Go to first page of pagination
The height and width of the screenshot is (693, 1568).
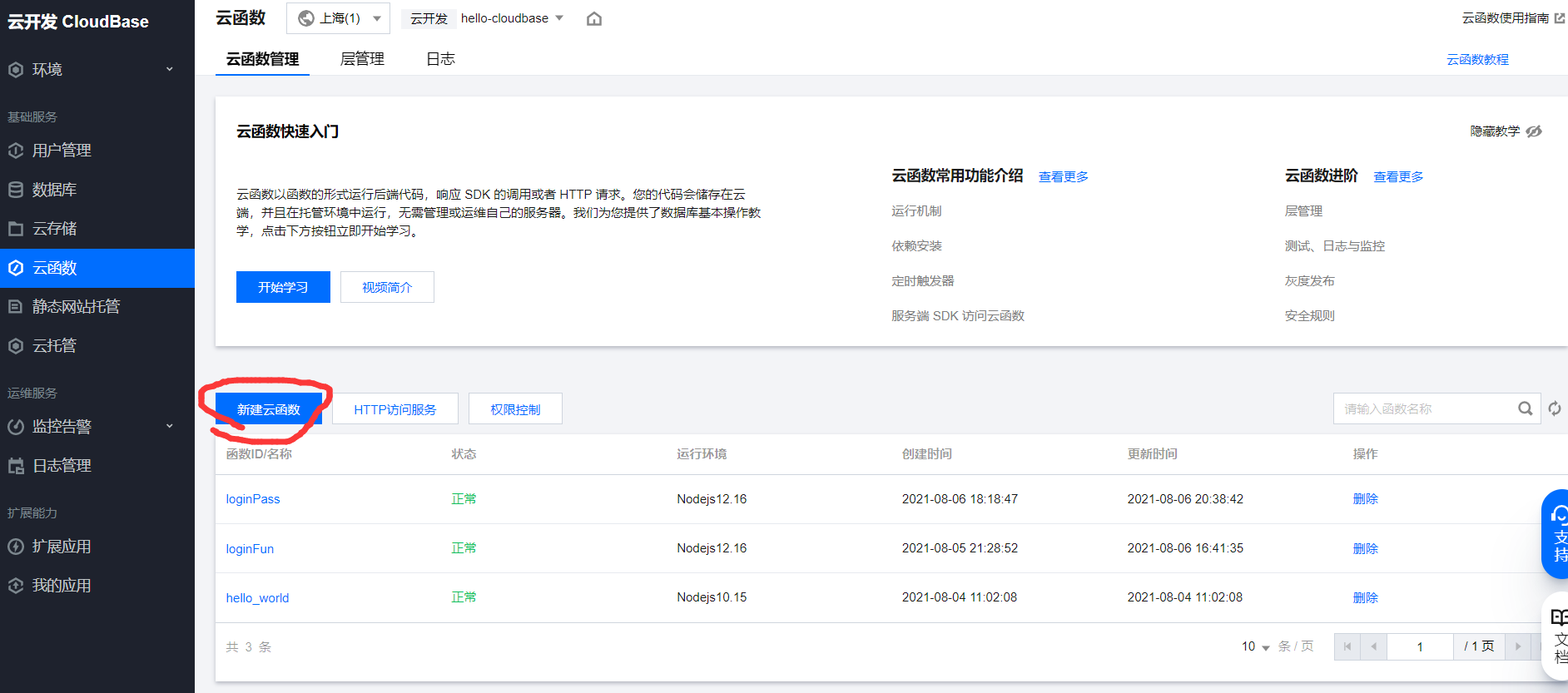click(1347, 646)
